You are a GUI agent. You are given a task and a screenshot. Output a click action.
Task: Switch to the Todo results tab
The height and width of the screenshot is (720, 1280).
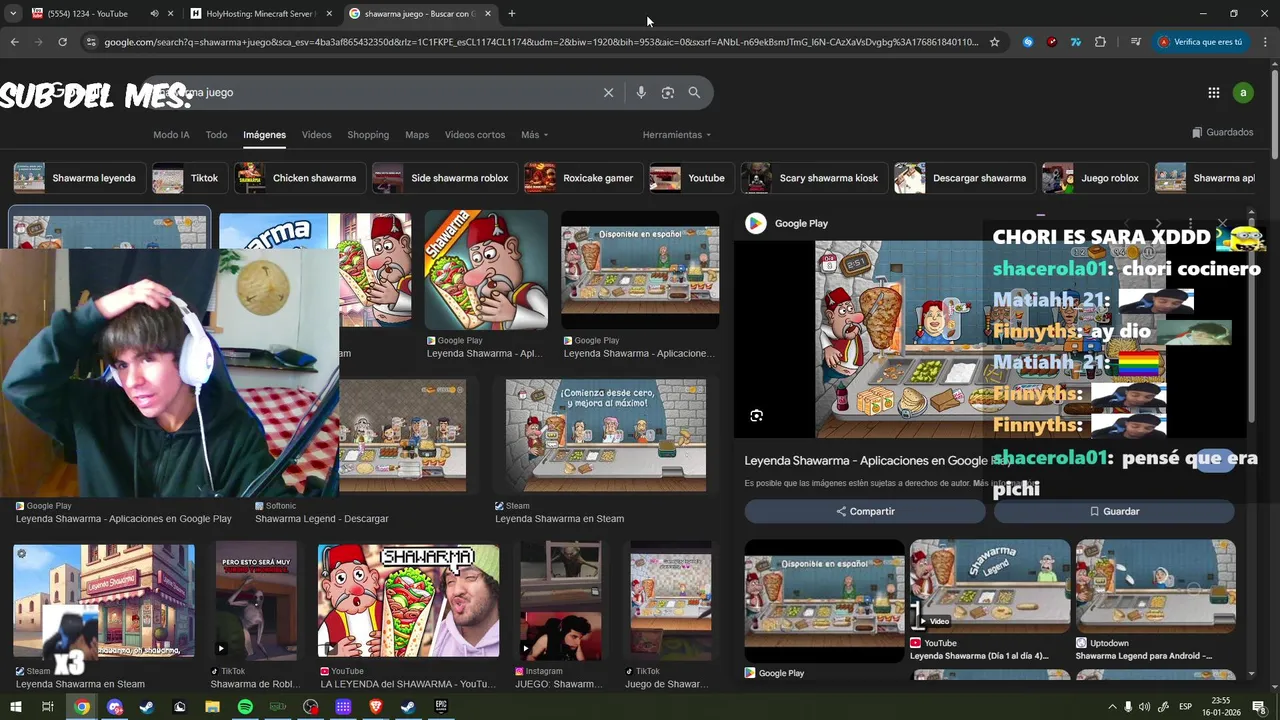[216, 135]
